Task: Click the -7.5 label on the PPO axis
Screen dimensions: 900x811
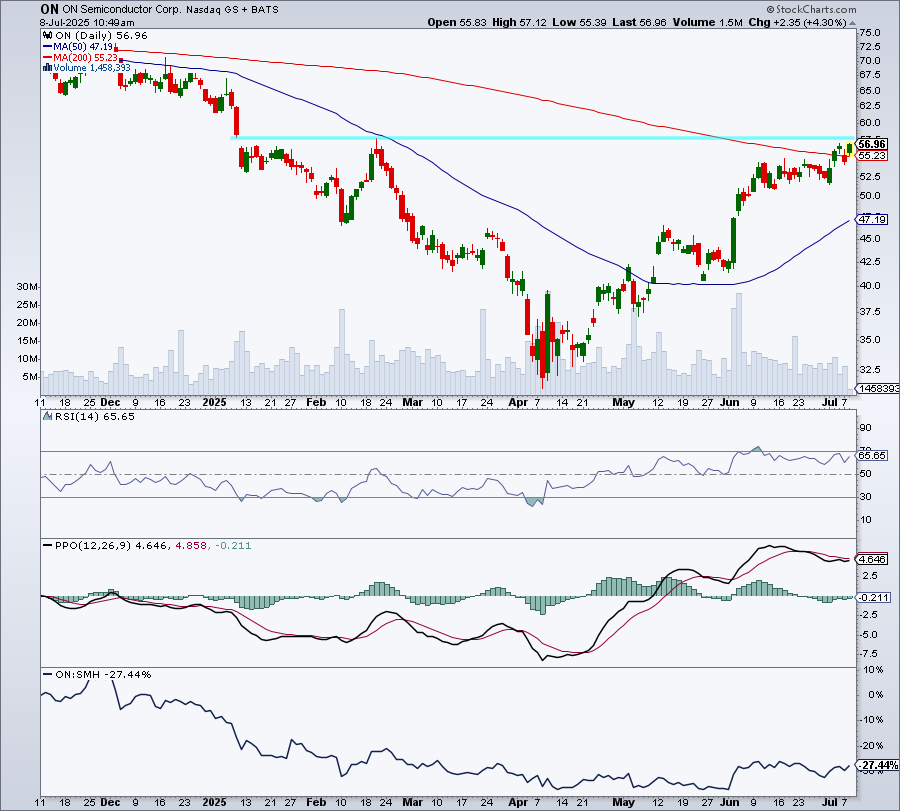Action: (868, 653)
